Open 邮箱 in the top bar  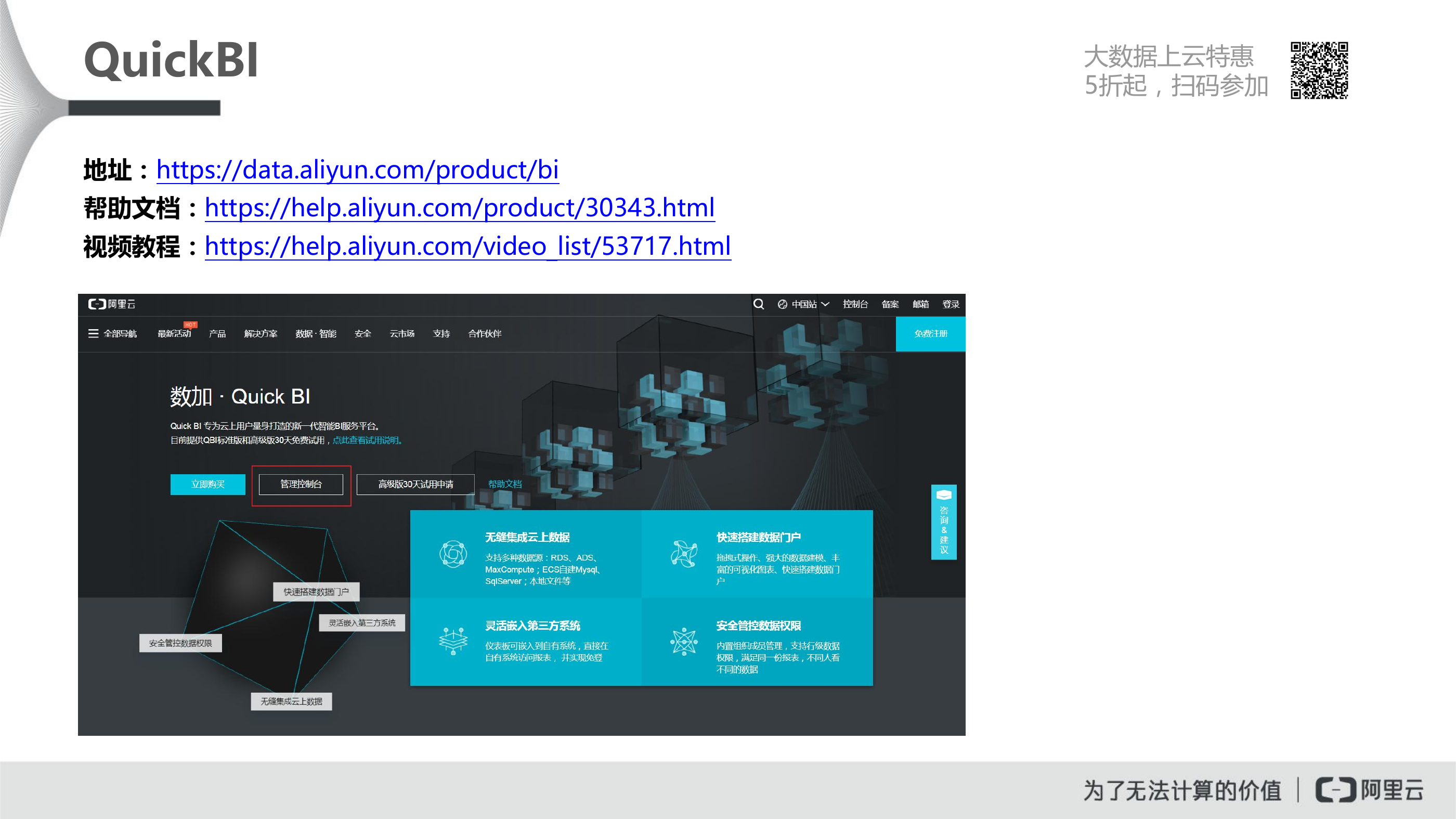click(x=921, y=304)
